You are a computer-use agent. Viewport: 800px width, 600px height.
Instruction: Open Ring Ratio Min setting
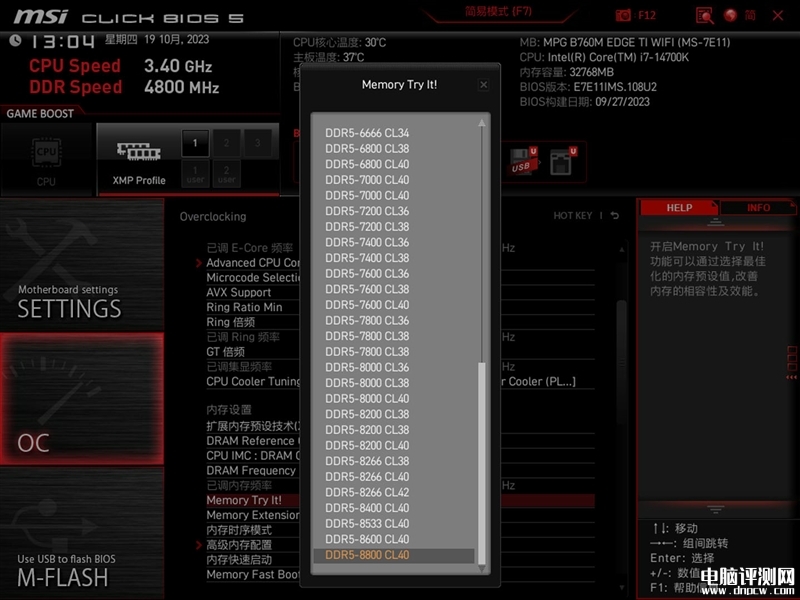pos(244,307)
